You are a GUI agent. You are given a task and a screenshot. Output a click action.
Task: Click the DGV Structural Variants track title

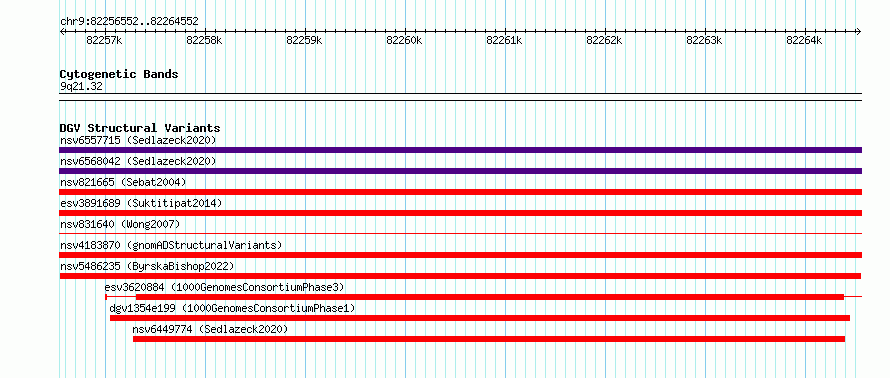pos(140,128)
